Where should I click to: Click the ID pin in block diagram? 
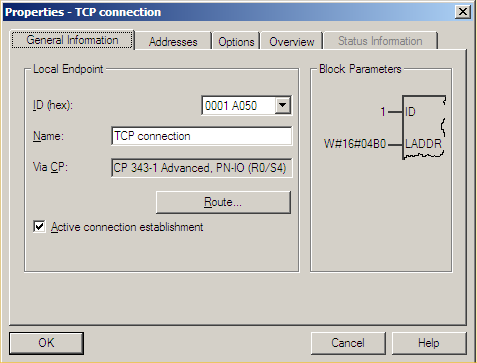pyautogui.click(x=410, y=112)
